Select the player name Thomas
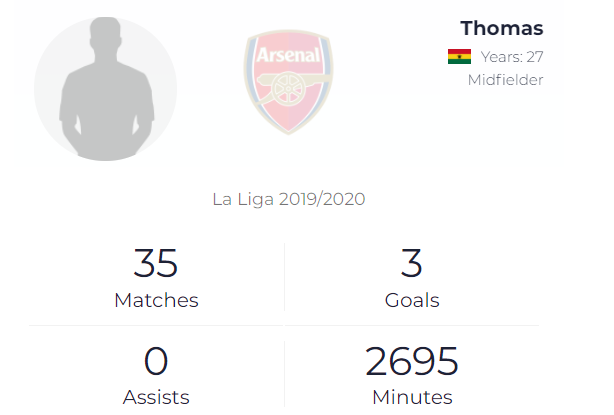 coord(502,27)
